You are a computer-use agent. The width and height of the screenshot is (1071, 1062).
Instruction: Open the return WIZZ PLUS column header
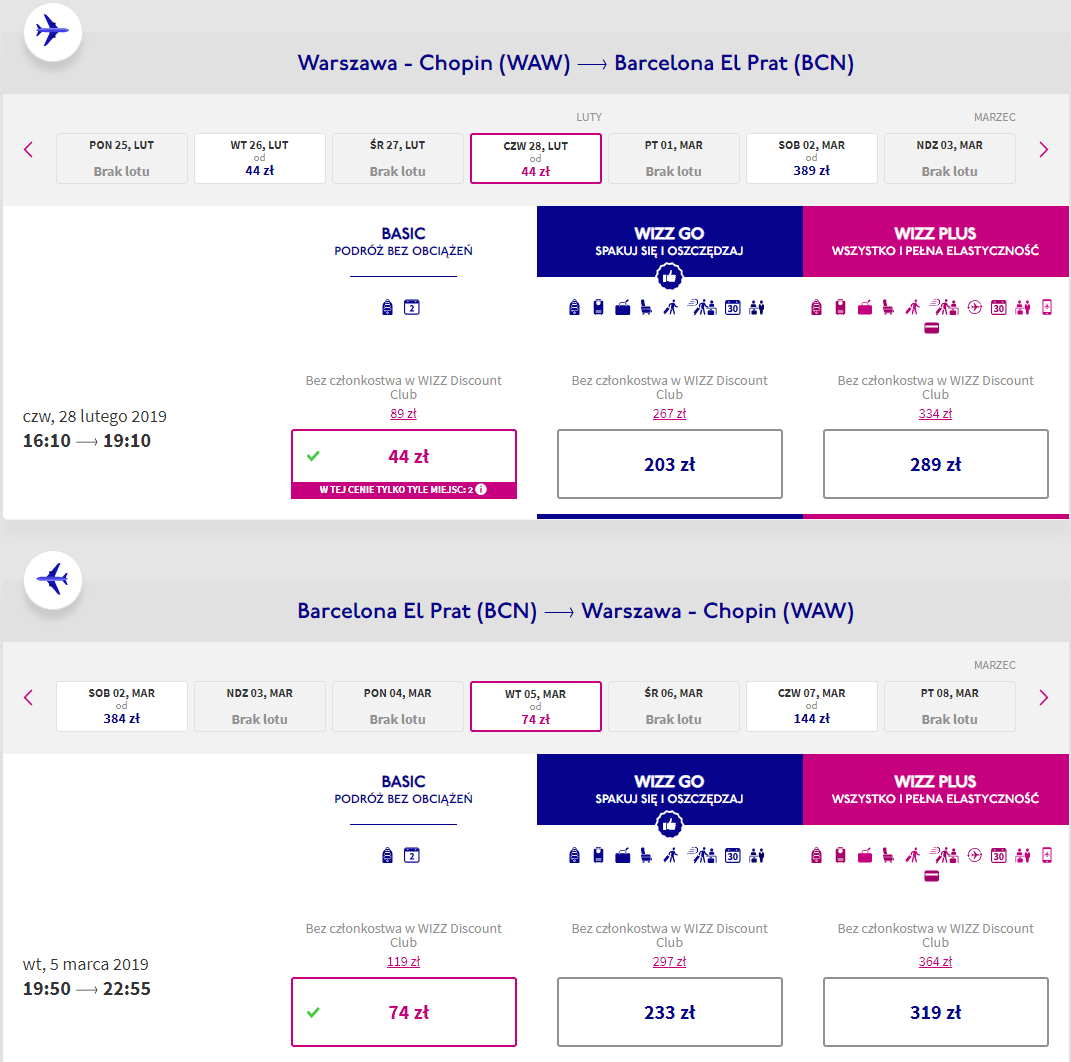click(936, 789)
